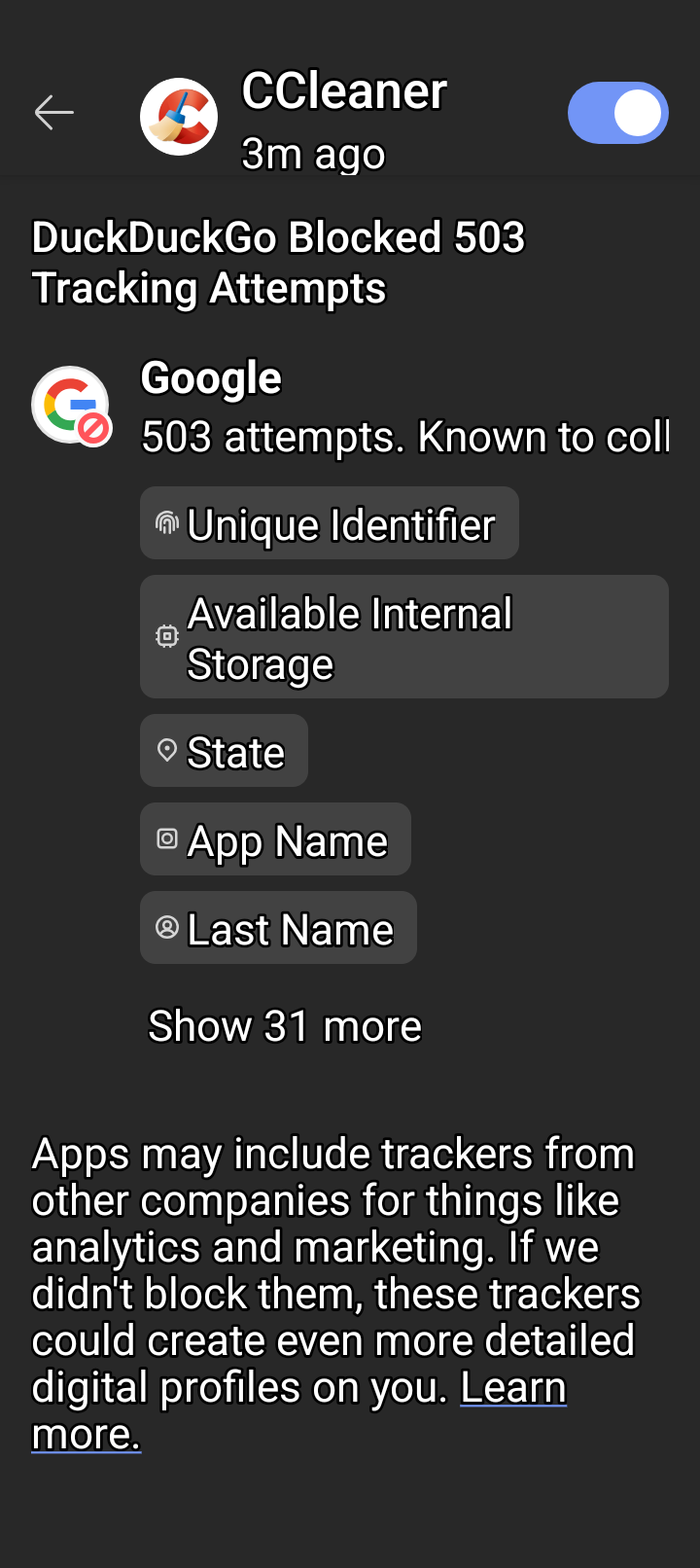Screen dimensions: 700x1568
Task: Tap the person icon for Last Name
Action: click(167, 927)
